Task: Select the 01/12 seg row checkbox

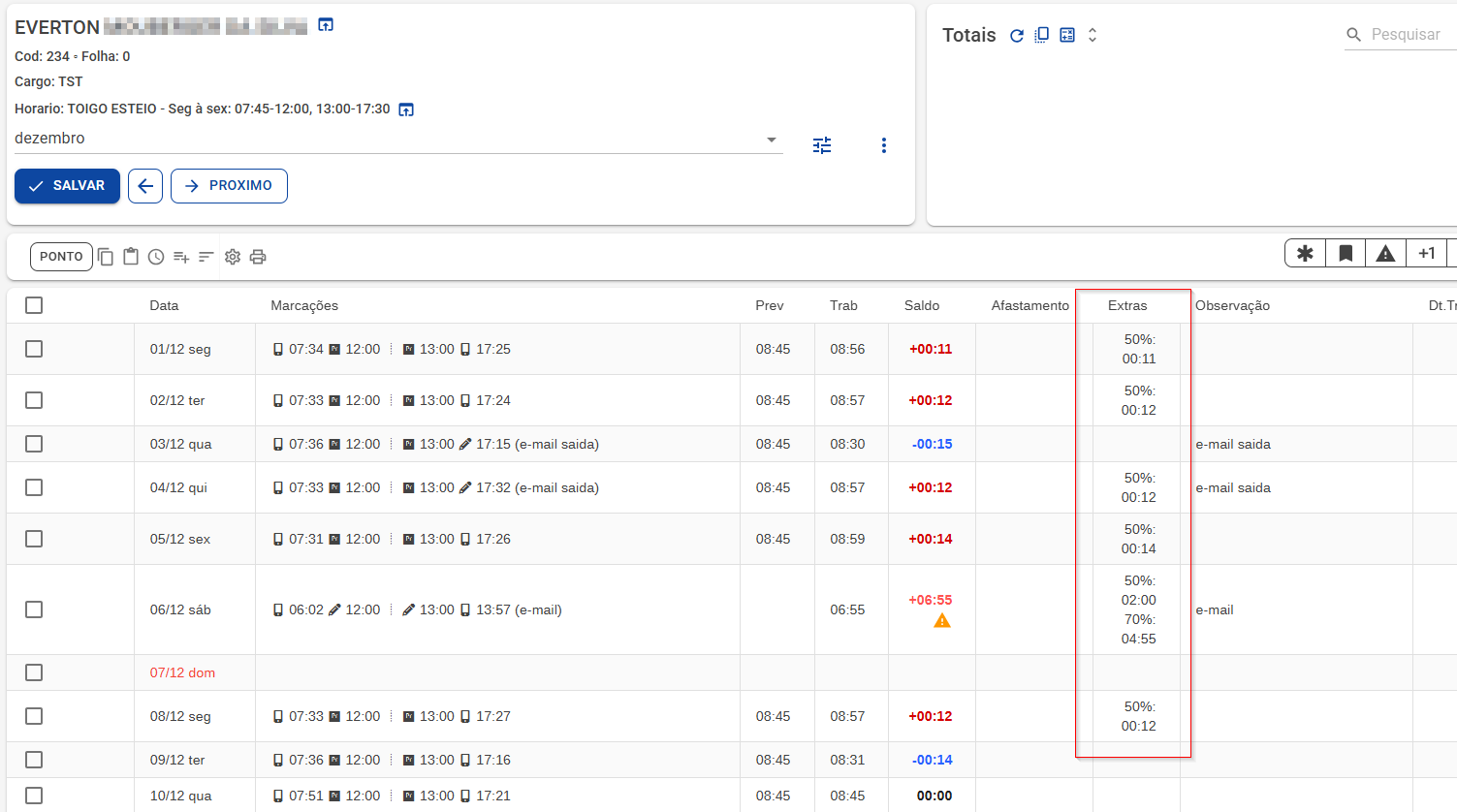Action: pyautogui.click(x=34, y=349)
